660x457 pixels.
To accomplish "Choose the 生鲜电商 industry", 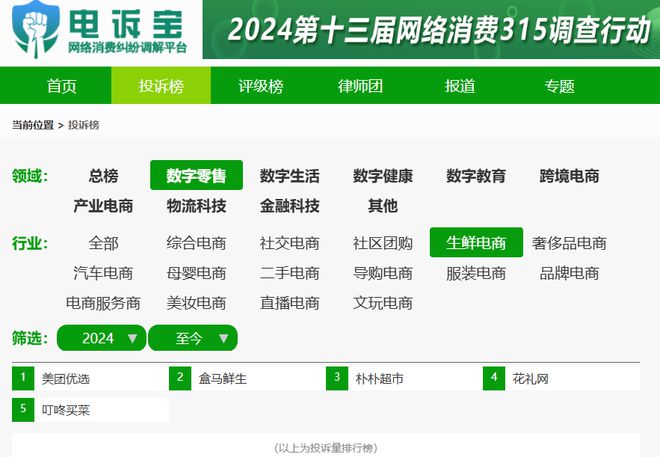I will point(476,242).
